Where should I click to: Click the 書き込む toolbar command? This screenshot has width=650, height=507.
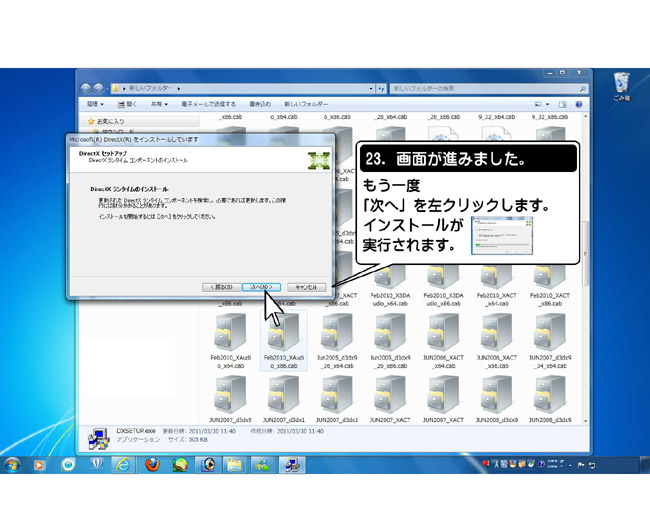260,104
